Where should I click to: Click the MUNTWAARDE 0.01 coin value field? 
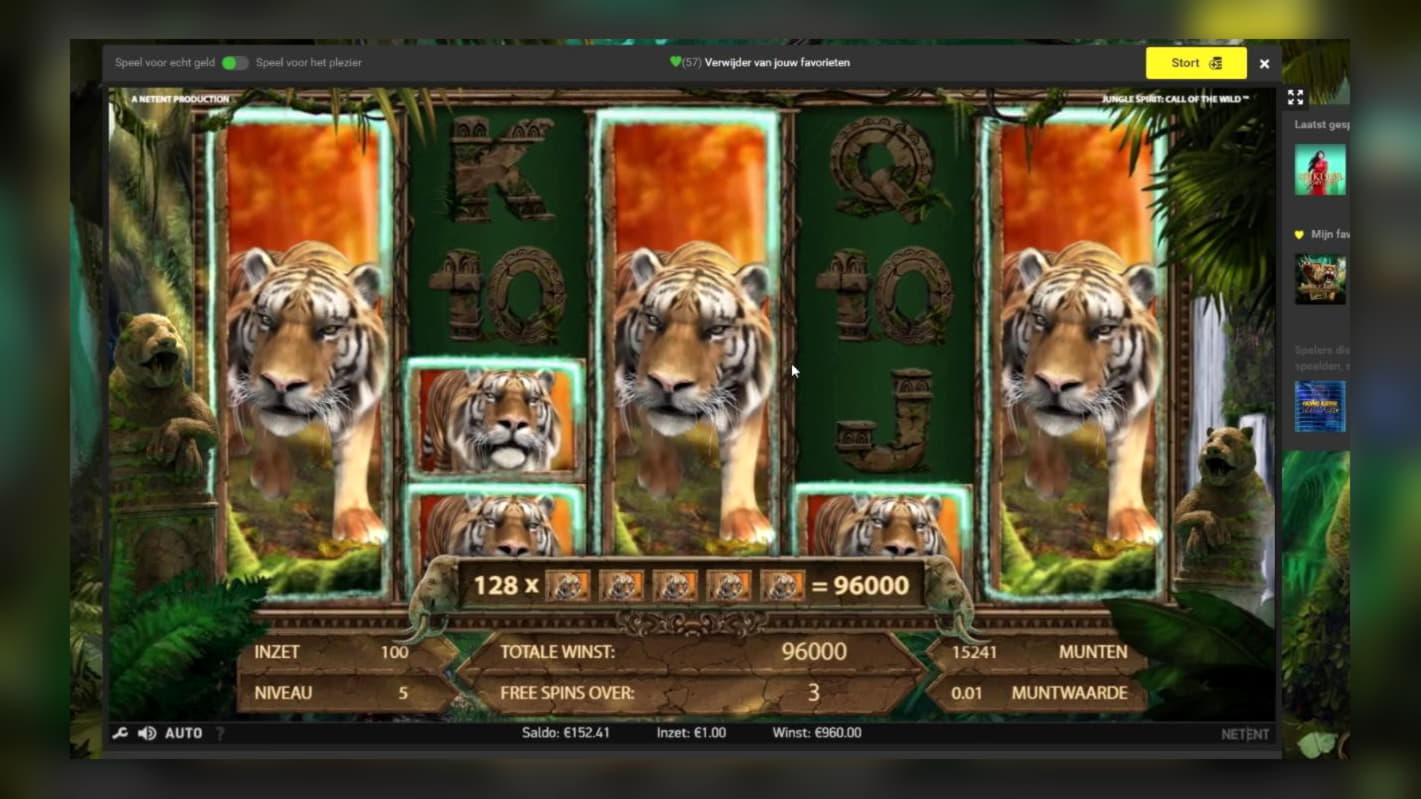click(1038, 693)
